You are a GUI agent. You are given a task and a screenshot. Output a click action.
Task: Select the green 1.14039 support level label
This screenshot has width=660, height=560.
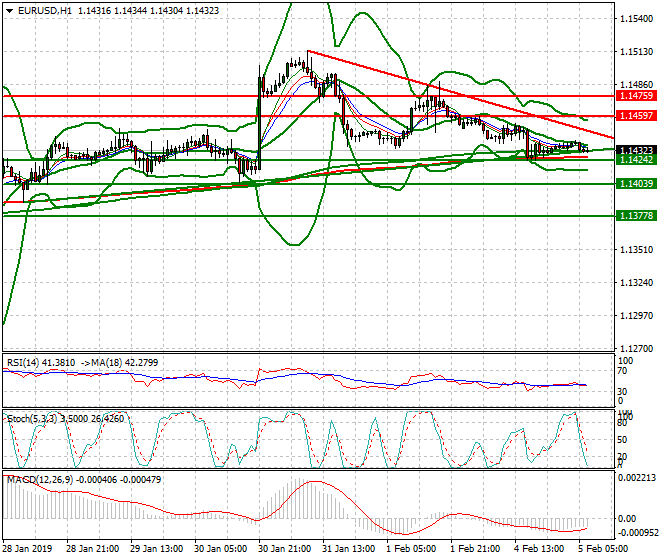pyautogui.click(x=636, y=184)
